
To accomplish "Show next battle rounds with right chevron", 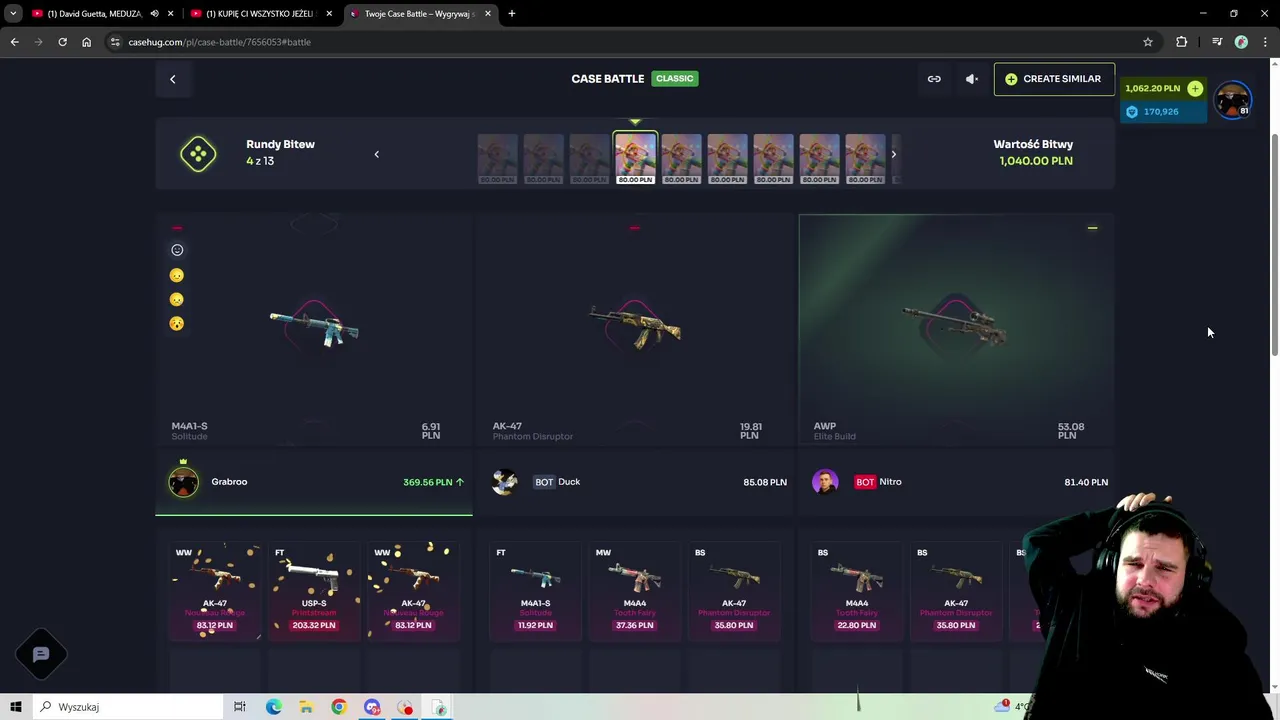I will pyautogui.click(x=893, y=154).
